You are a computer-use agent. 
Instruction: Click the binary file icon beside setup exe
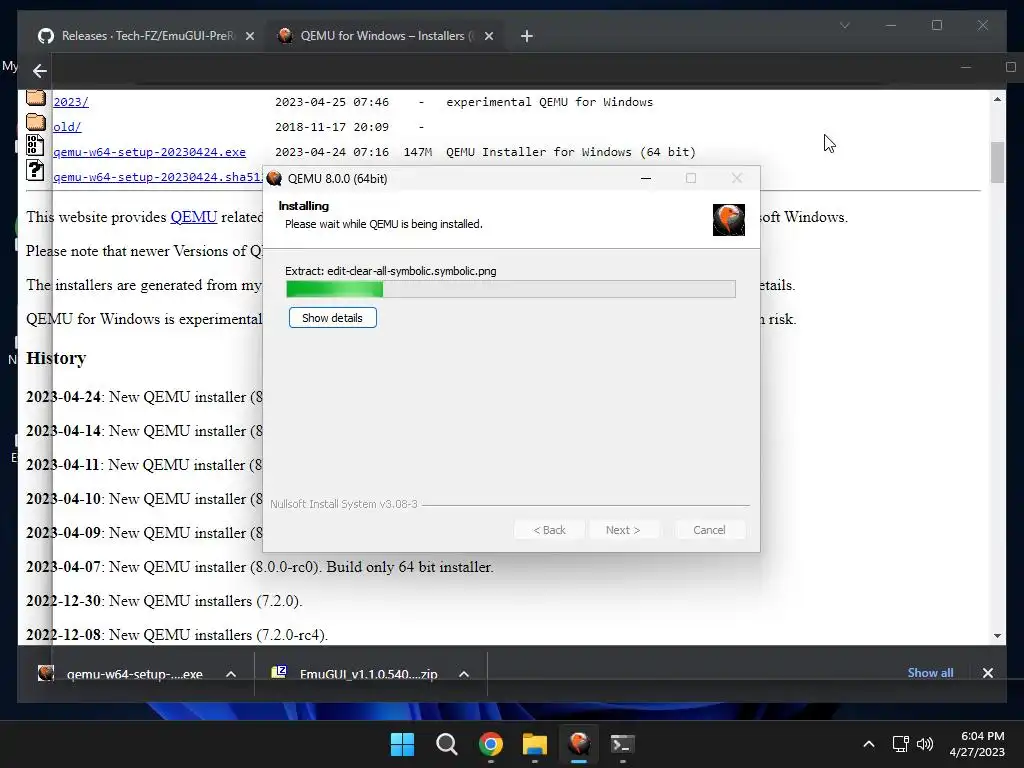pos(35,145)
